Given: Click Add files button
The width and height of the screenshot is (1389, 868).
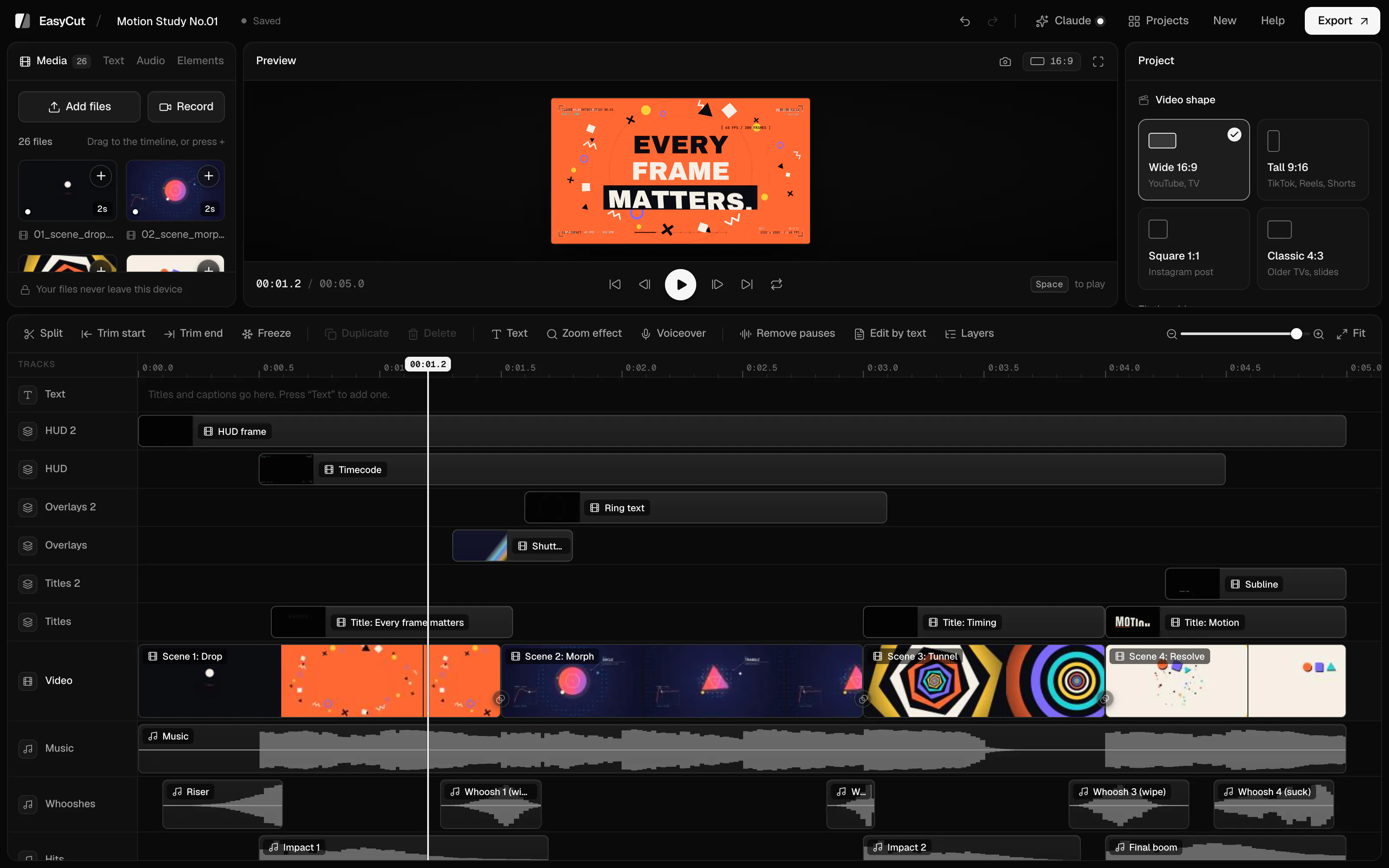Looking at the screenshot, I should pos(79,107).
